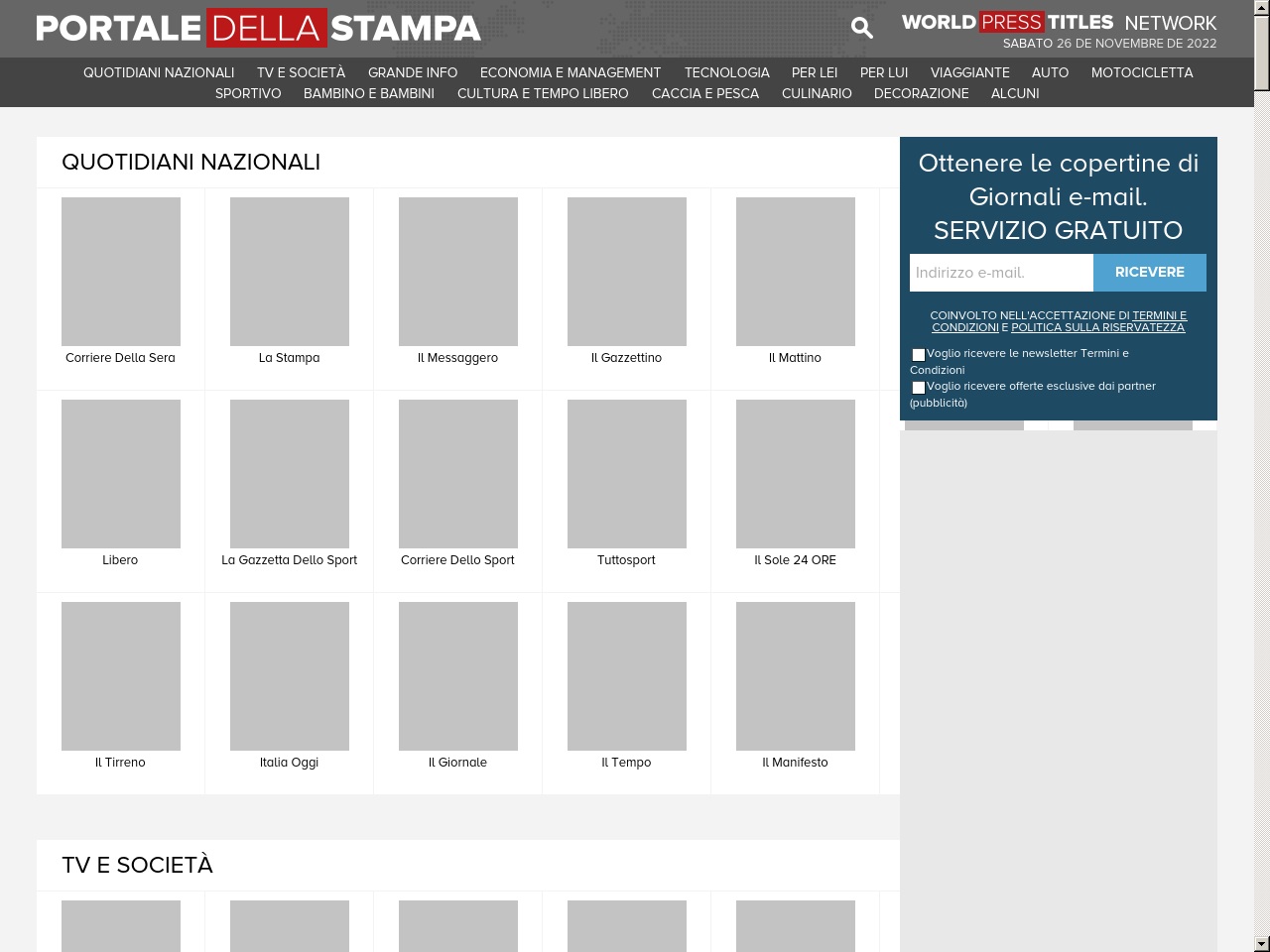Image resolution: width=1270 pixels, height=952 pixels.
Task: Click the scrollbar down arrow
Action: pyautogui.click(x=1261, y=944)
